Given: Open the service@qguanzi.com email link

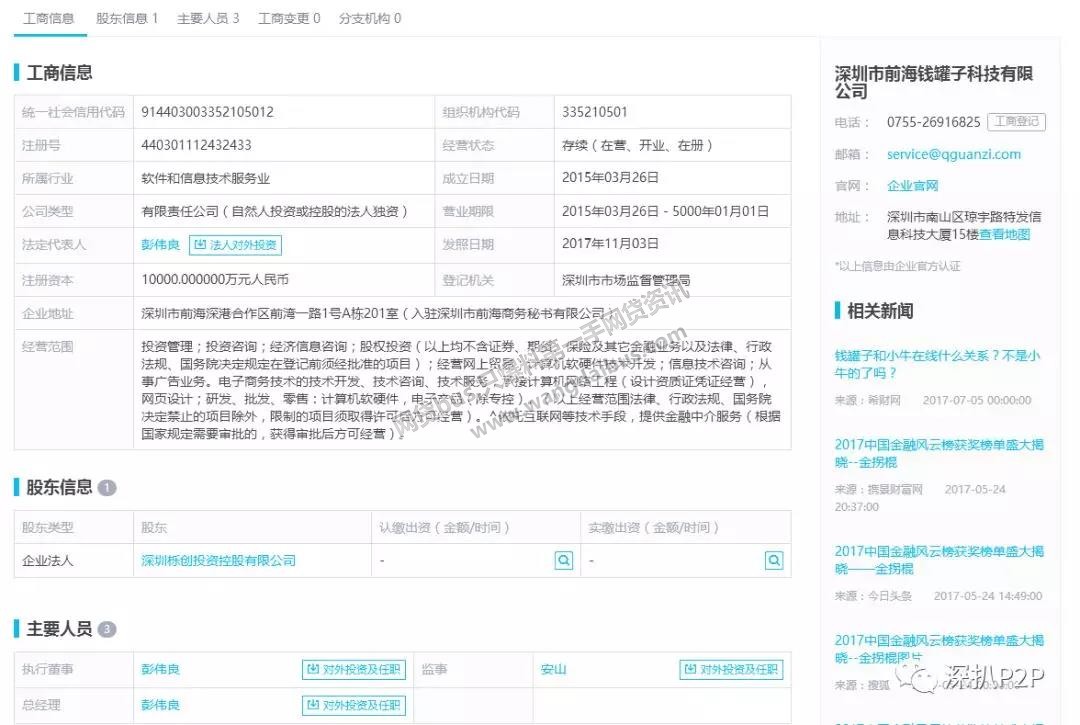Looking at the screenshot, I should coord(954,154).
